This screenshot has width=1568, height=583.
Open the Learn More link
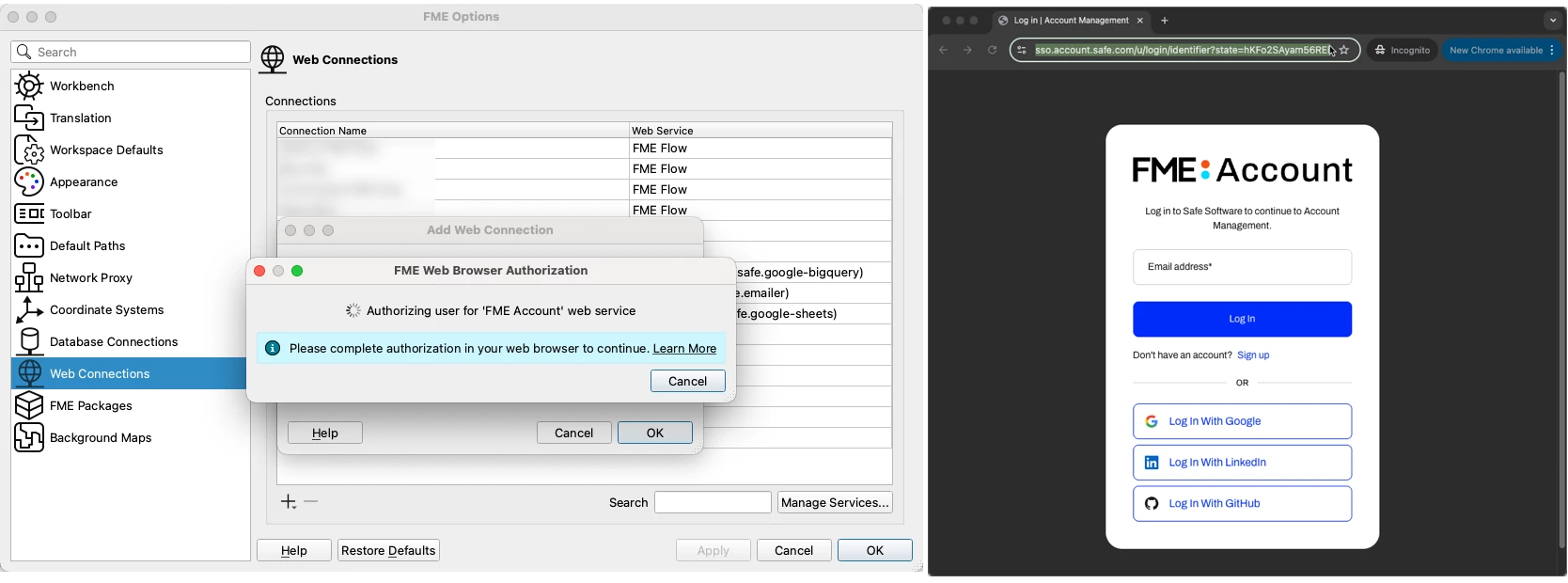pyautogui.click(x=684, y=348)
